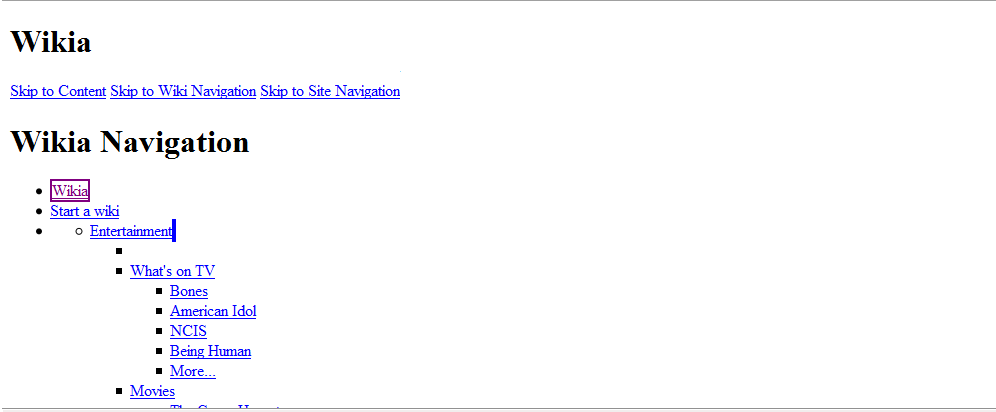Image resolution: width=996 pixels, height=412 pixels.
Task: Visit the NCIS link
Action: (x=188, y=331)
